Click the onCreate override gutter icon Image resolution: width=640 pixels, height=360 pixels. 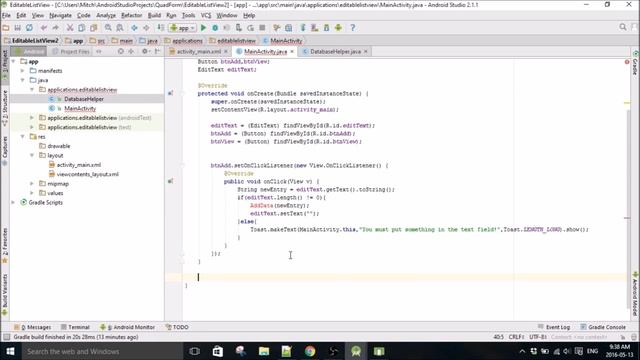(x=170, y=93)
